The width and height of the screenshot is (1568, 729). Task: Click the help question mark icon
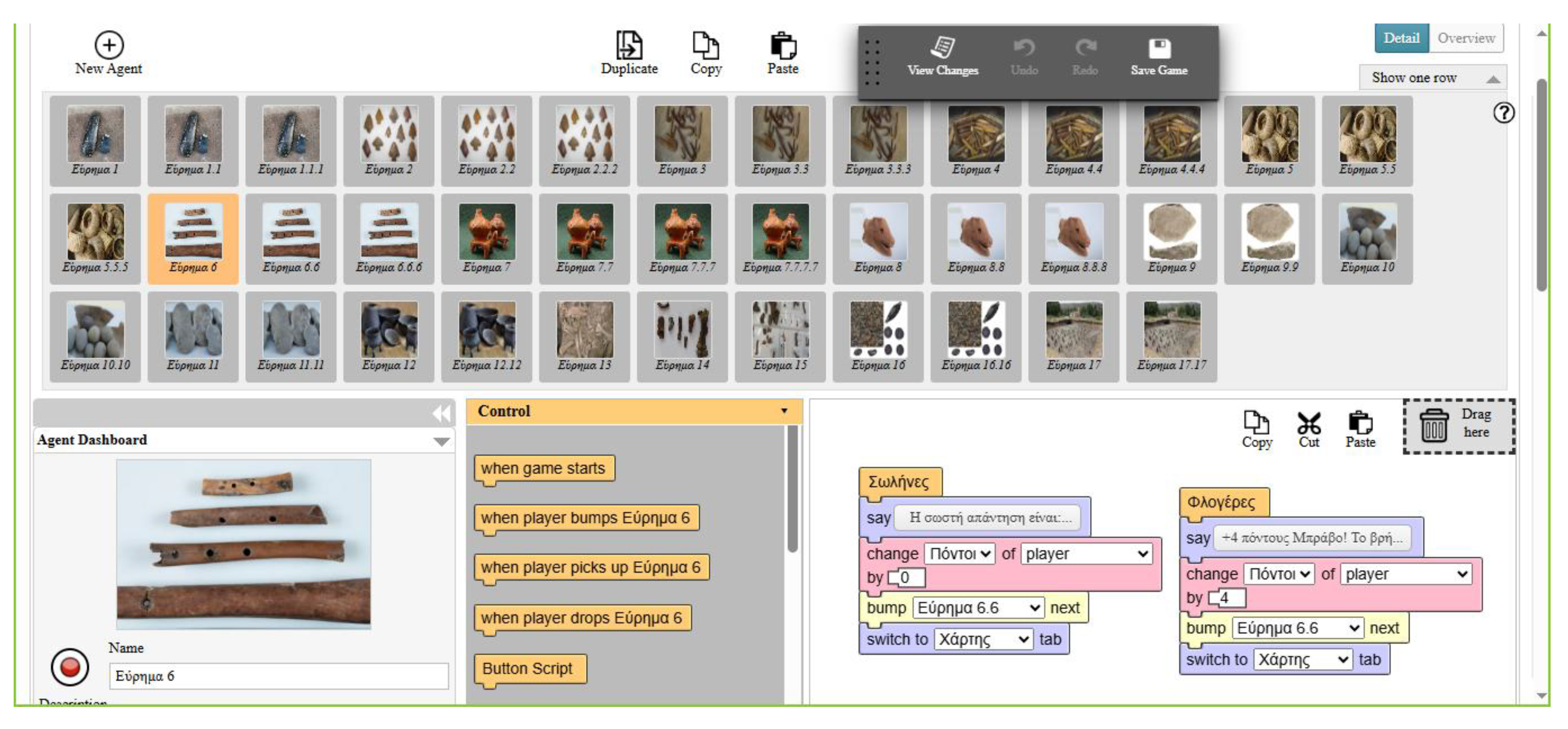(x=1503, y=113)
